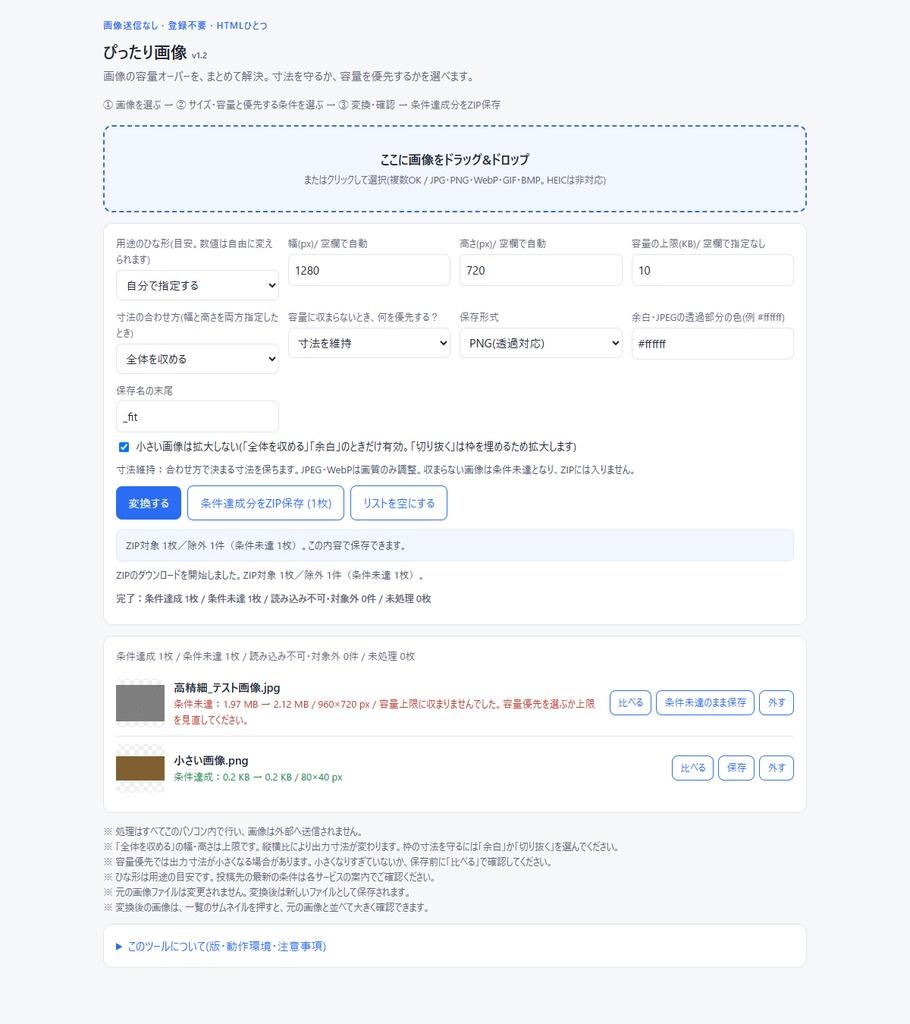Image resolution: width=910 pixels, height=1024 pixels.
Task: Focus the 高さ(px) height field showing 720
Action: [x=540, y=270]
